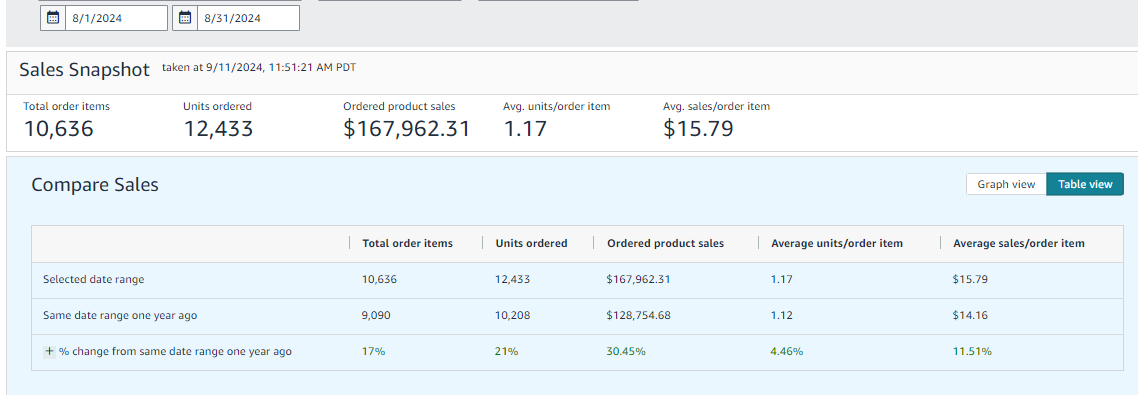Viewport: 1138px width, 395px height.
Task: Switch to Graph view
Action: click(x=1006, y=184)
